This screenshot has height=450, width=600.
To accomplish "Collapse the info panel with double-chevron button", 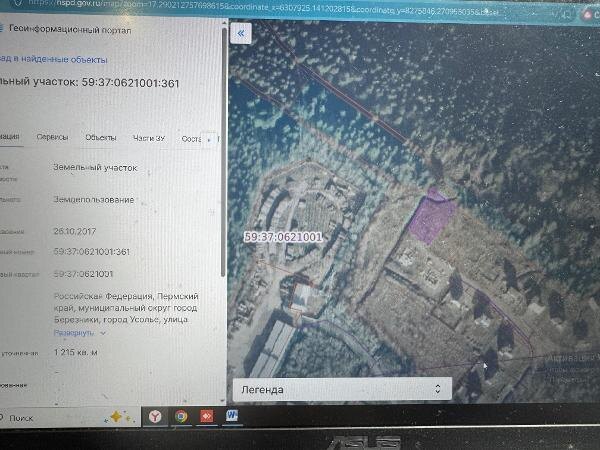I will tap(241, 34).
